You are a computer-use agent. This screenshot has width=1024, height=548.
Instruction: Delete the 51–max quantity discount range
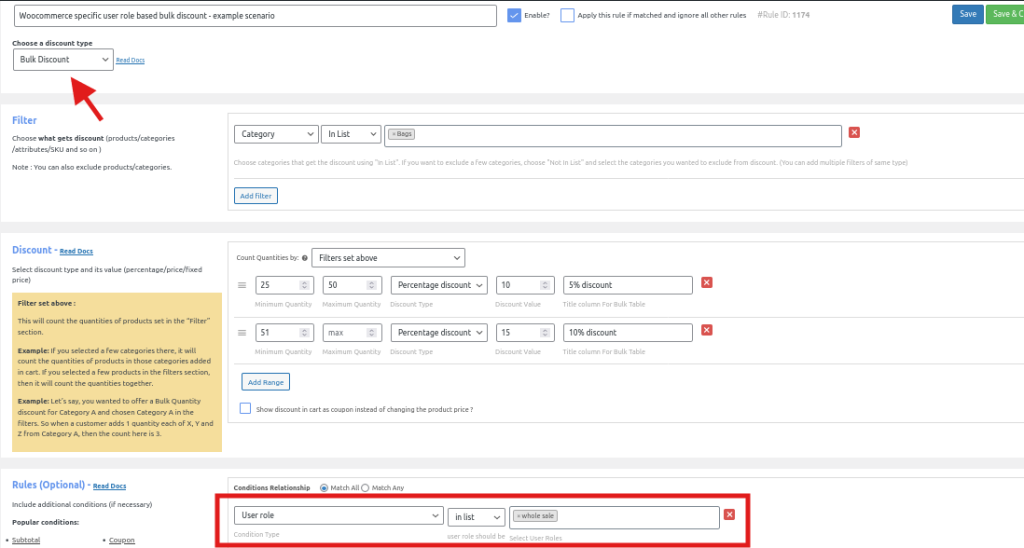706,330
